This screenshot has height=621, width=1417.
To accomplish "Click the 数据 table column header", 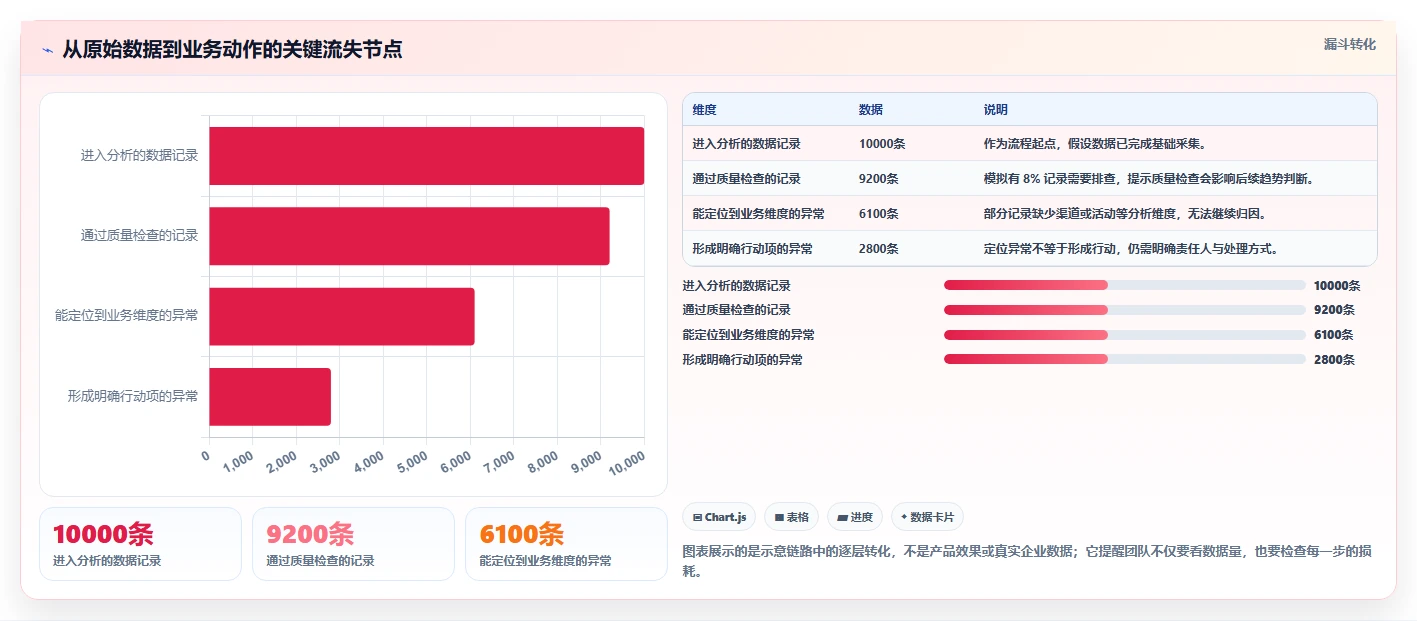I will (x=870, y=110).
